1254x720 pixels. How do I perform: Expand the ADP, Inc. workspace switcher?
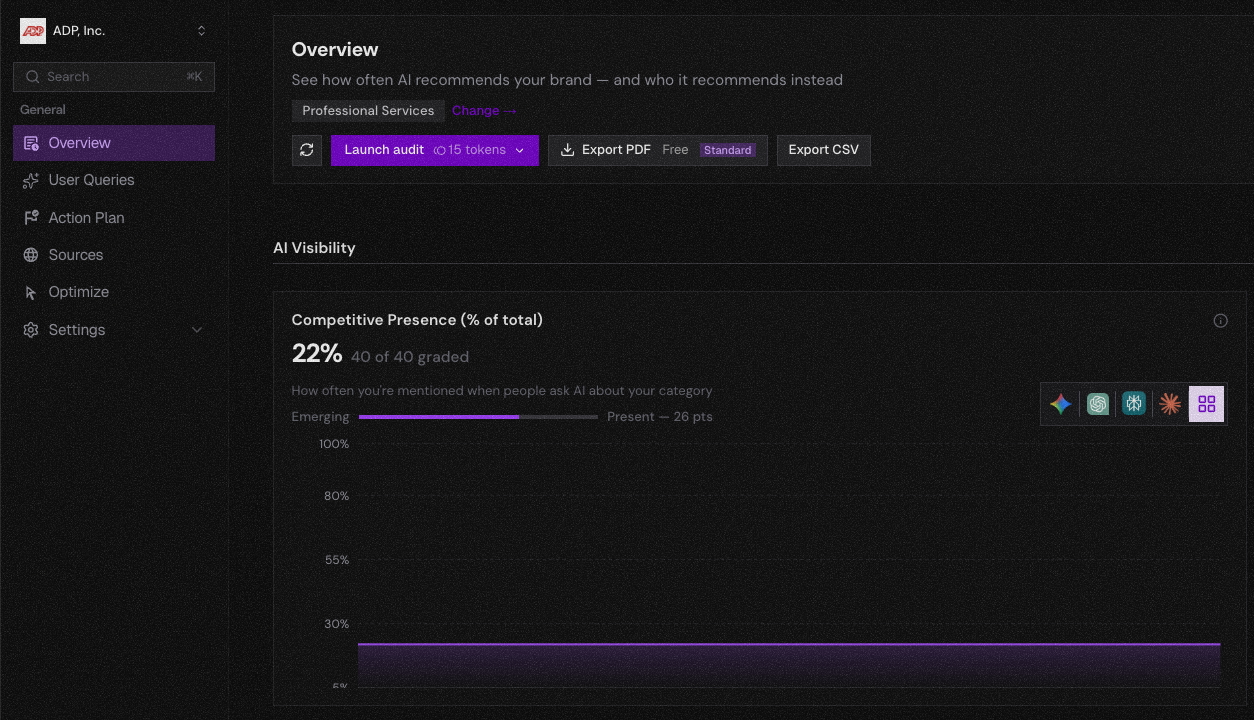[x=201, y=31]
